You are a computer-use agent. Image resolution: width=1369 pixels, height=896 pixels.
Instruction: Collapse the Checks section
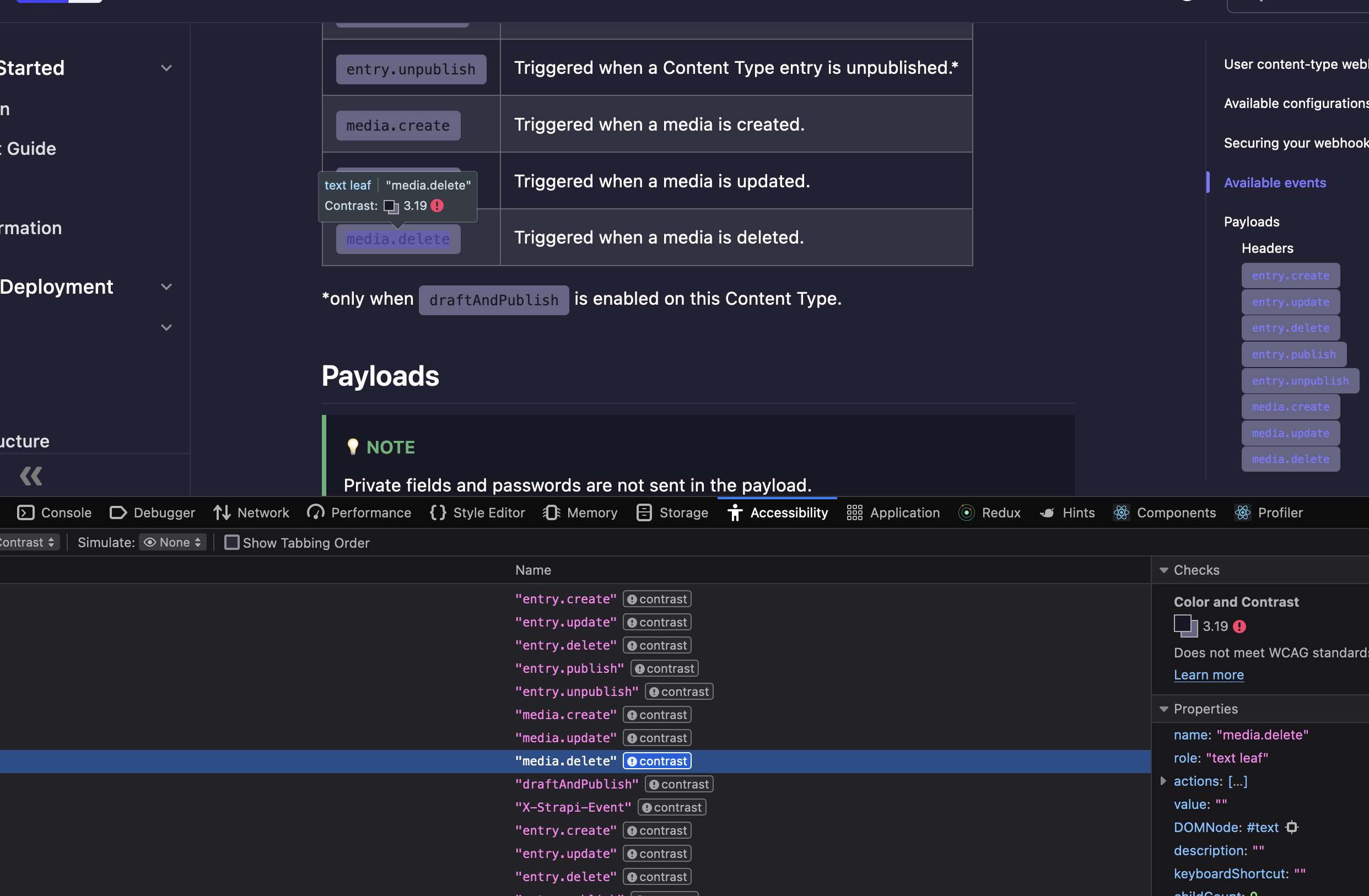coord(1163,570)
